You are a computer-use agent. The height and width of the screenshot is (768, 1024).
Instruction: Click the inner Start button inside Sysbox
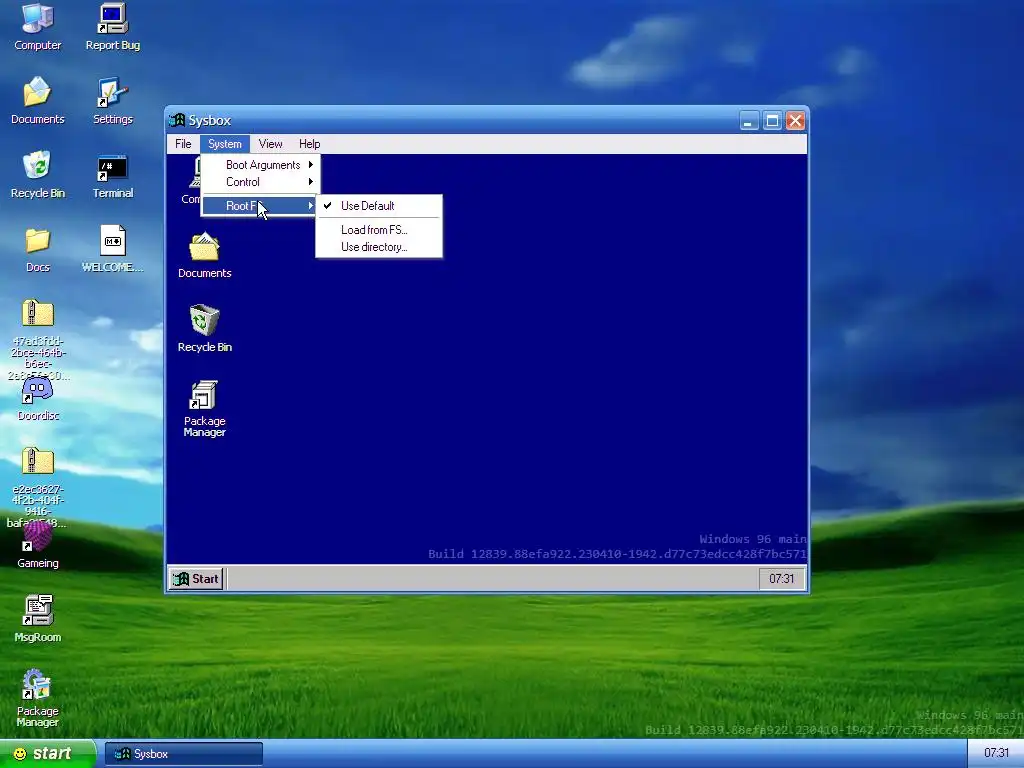[197, 579]
